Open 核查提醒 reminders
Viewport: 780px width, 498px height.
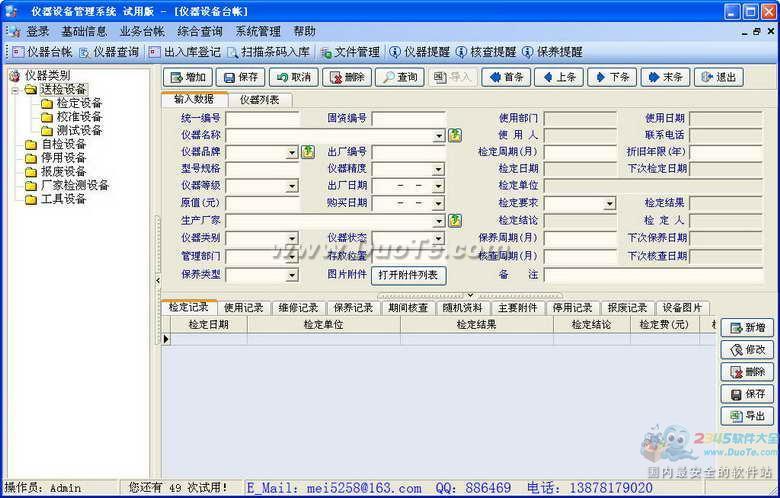(x=487, y=52)
